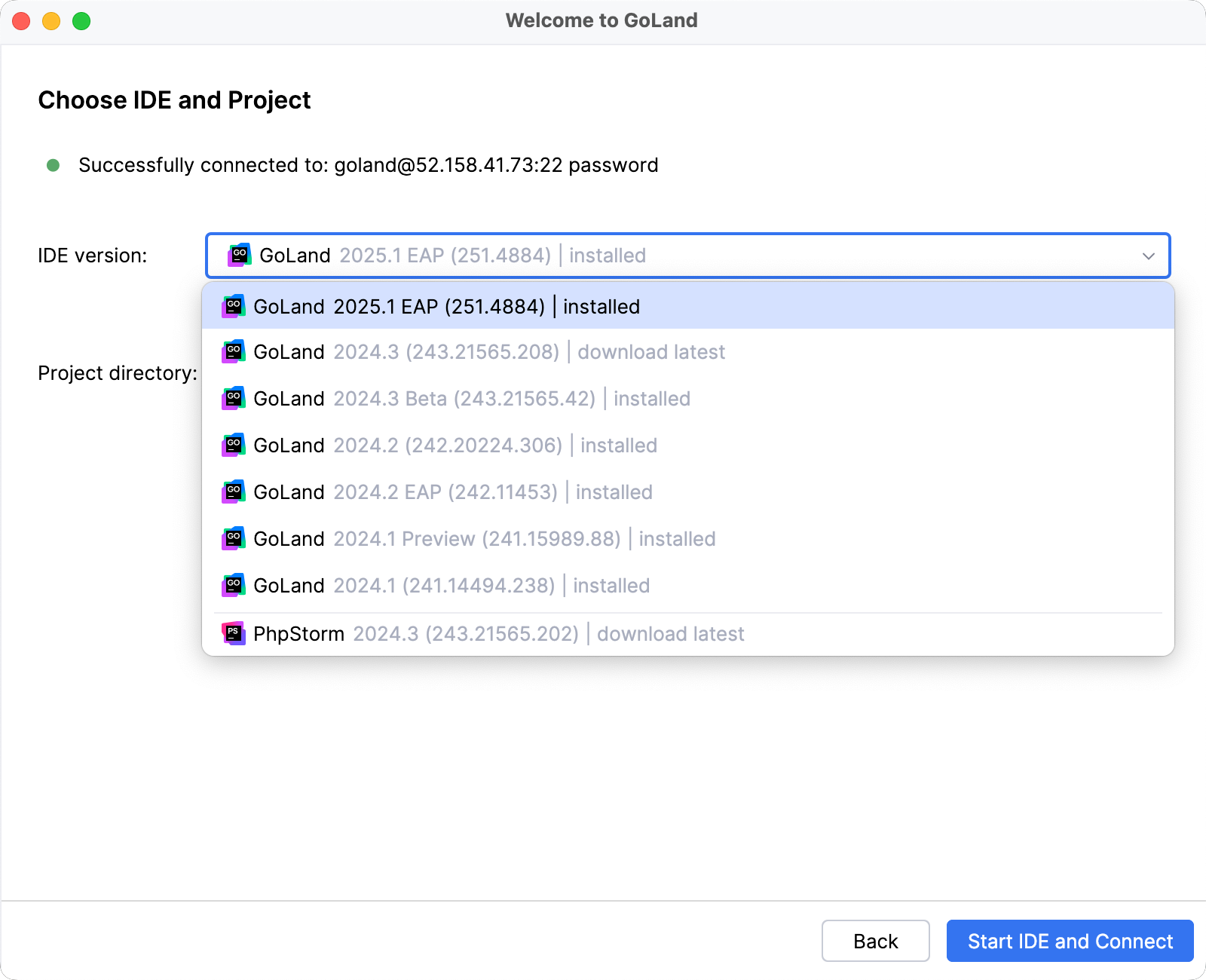The image size is (1206, 980).
Task: Select PhpStorm 2024.3 download latest option
Action: coord(499,634)
